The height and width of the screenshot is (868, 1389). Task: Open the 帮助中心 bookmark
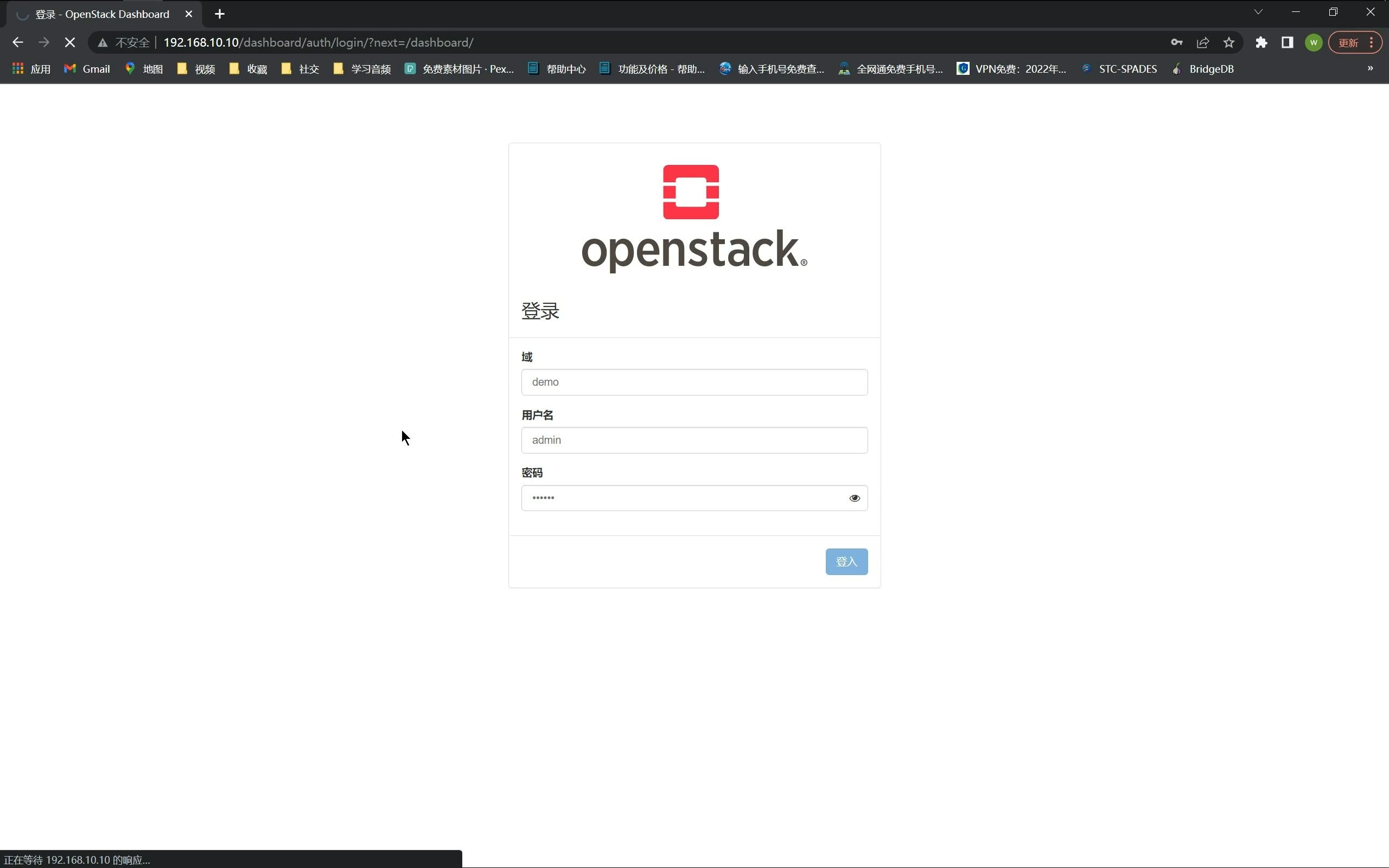coord(564,68)
